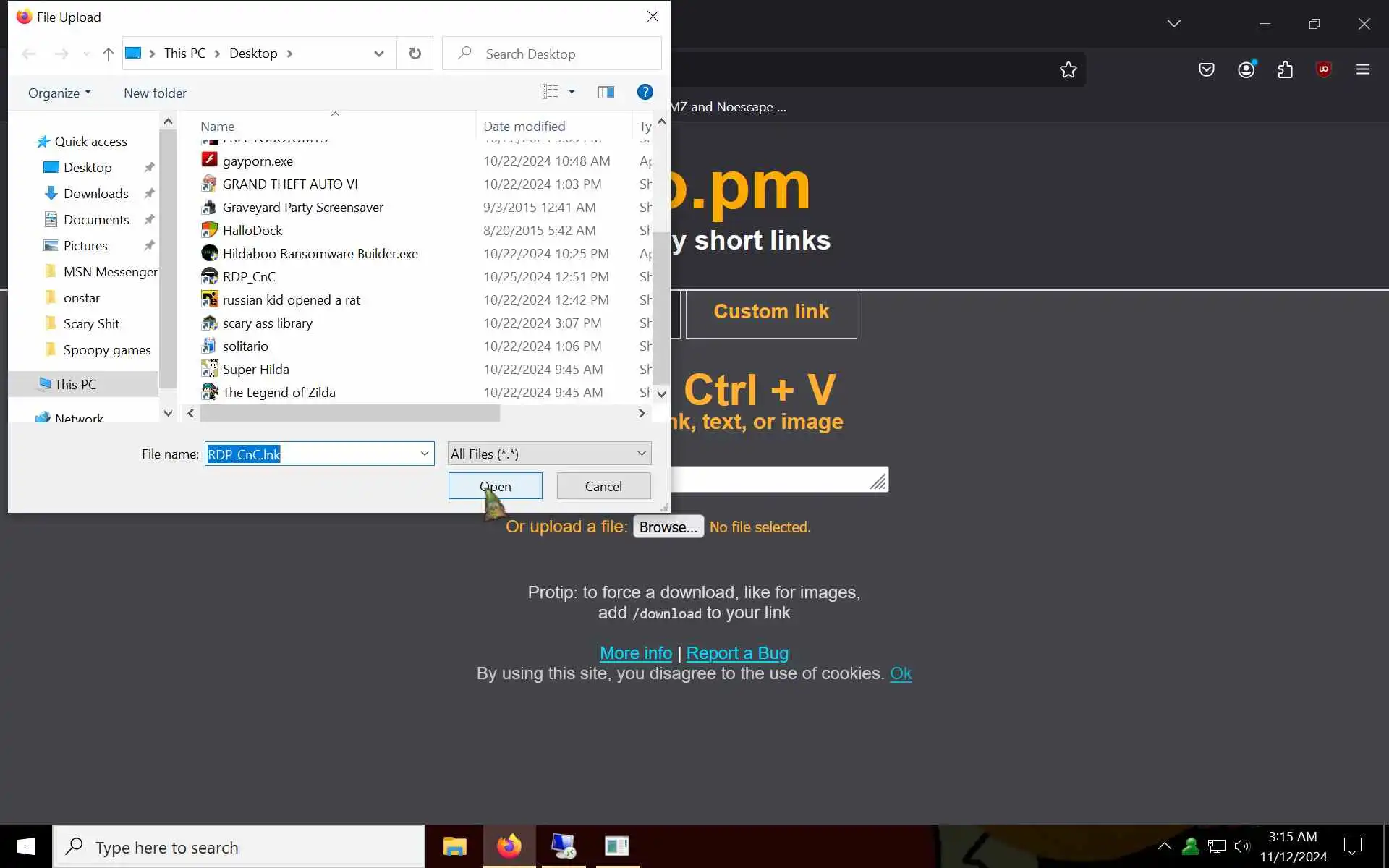The image size is (1389, 868).
Task: Switch to the Custom link tab
Action: (770, 312)
